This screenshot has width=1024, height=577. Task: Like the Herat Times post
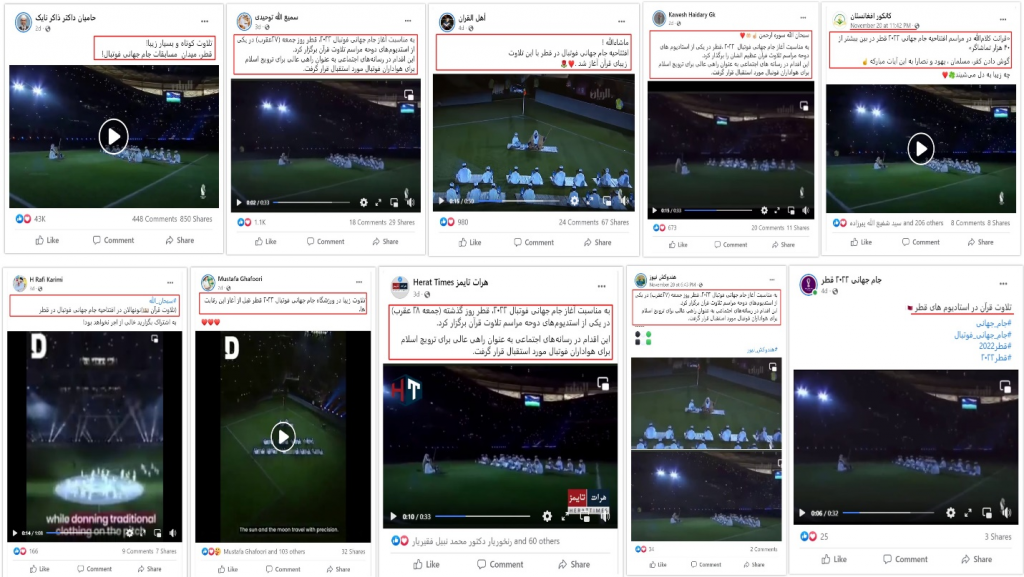[426, 564]
